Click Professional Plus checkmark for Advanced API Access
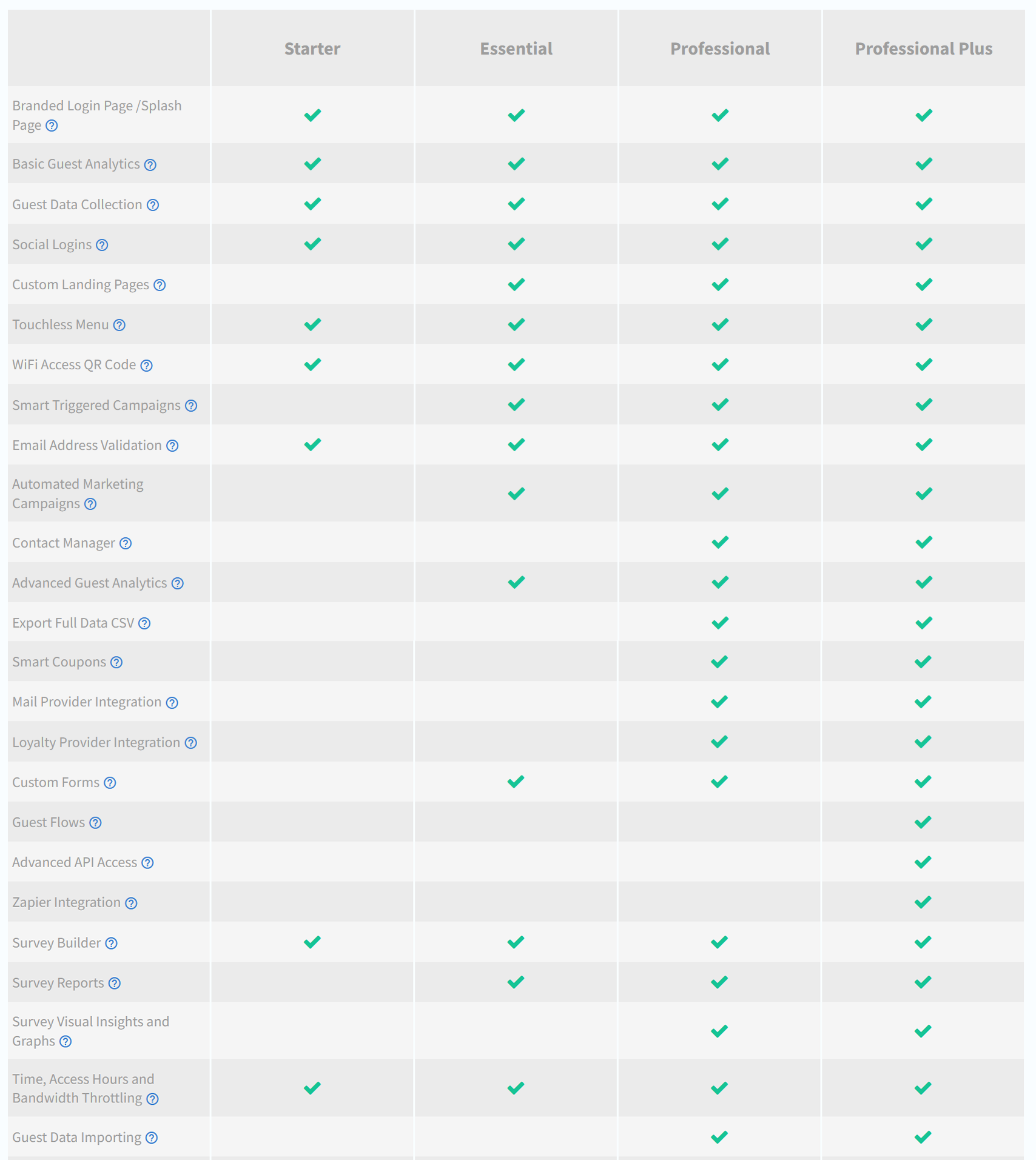 [x=923, y=862]
